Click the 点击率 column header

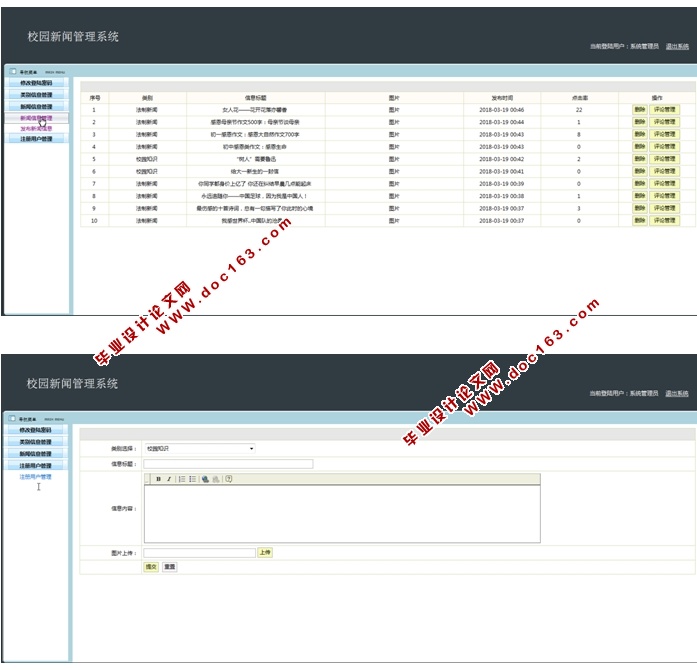coord(579,98)
